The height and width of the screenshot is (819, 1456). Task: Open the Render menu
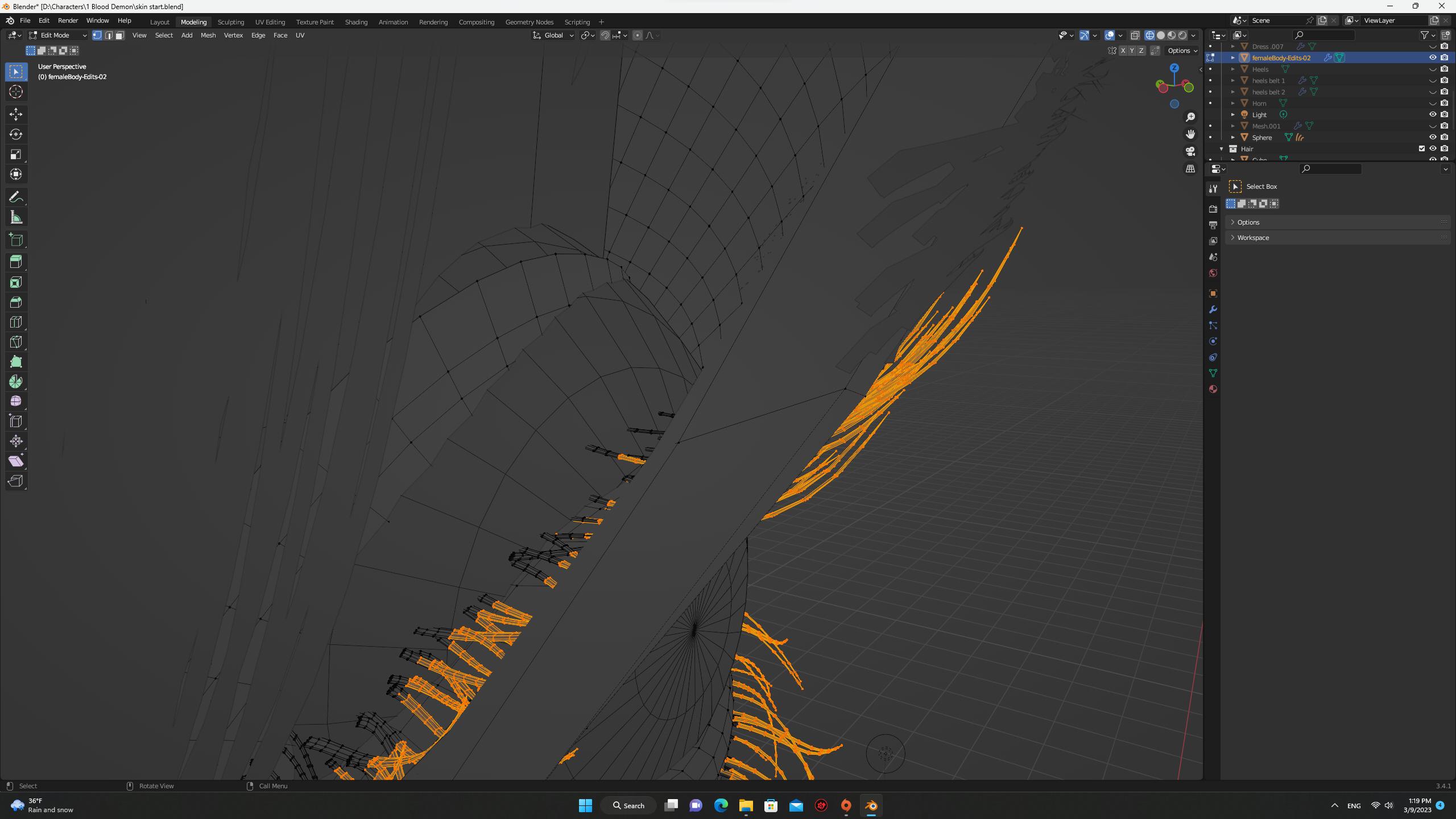point(68,20)
